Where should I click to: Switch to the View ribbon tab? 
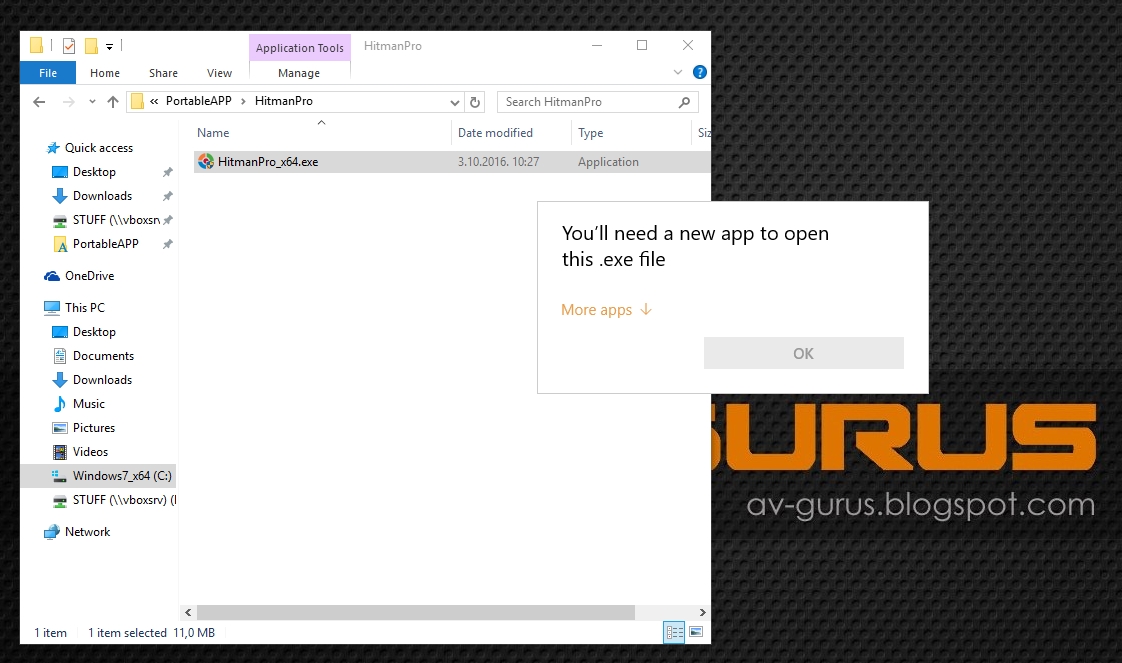(219, 73)
